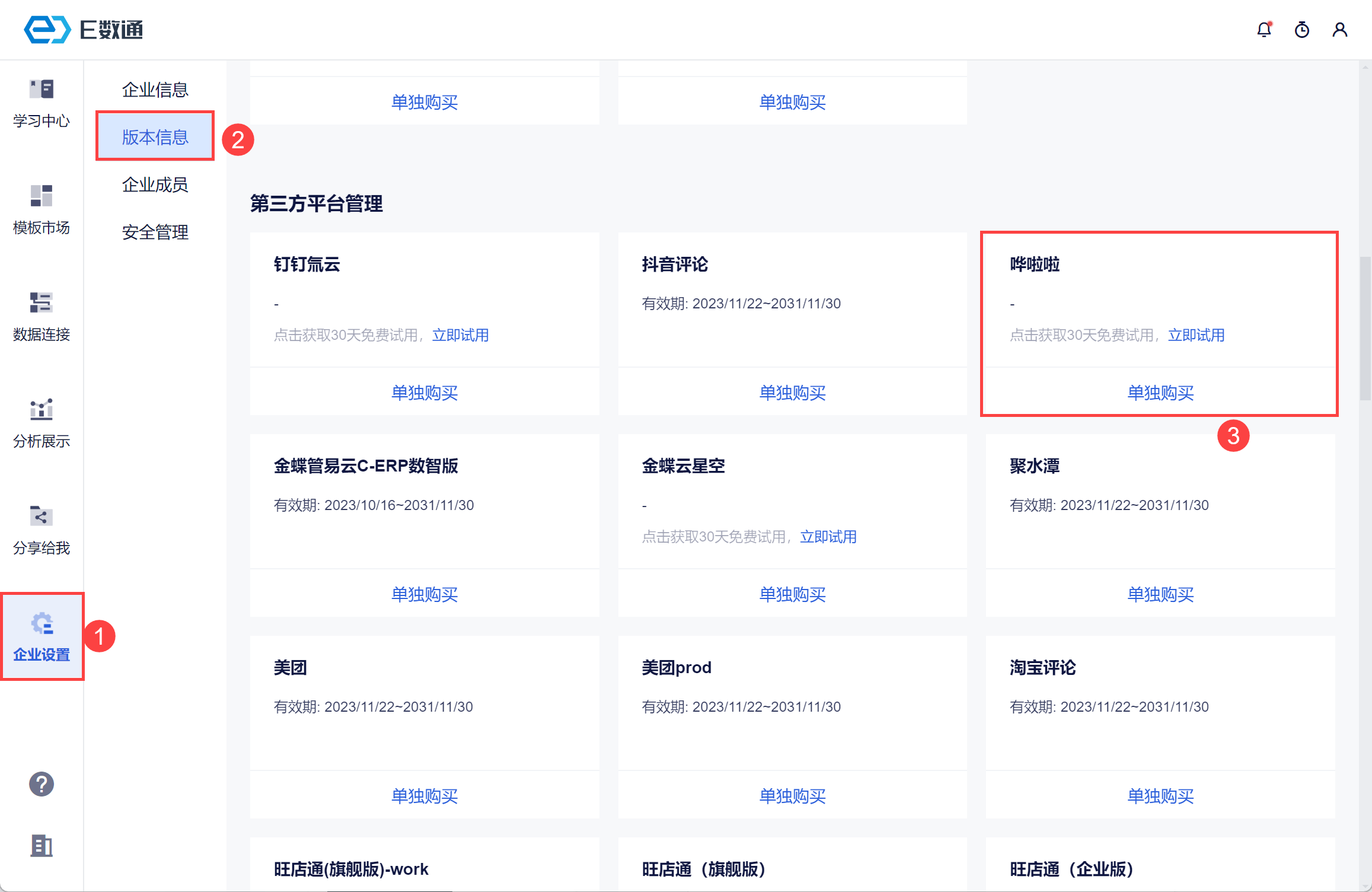The image size is (1372, 892).
Task: Click the notification bell icon
Action: tap(1263, 30)
